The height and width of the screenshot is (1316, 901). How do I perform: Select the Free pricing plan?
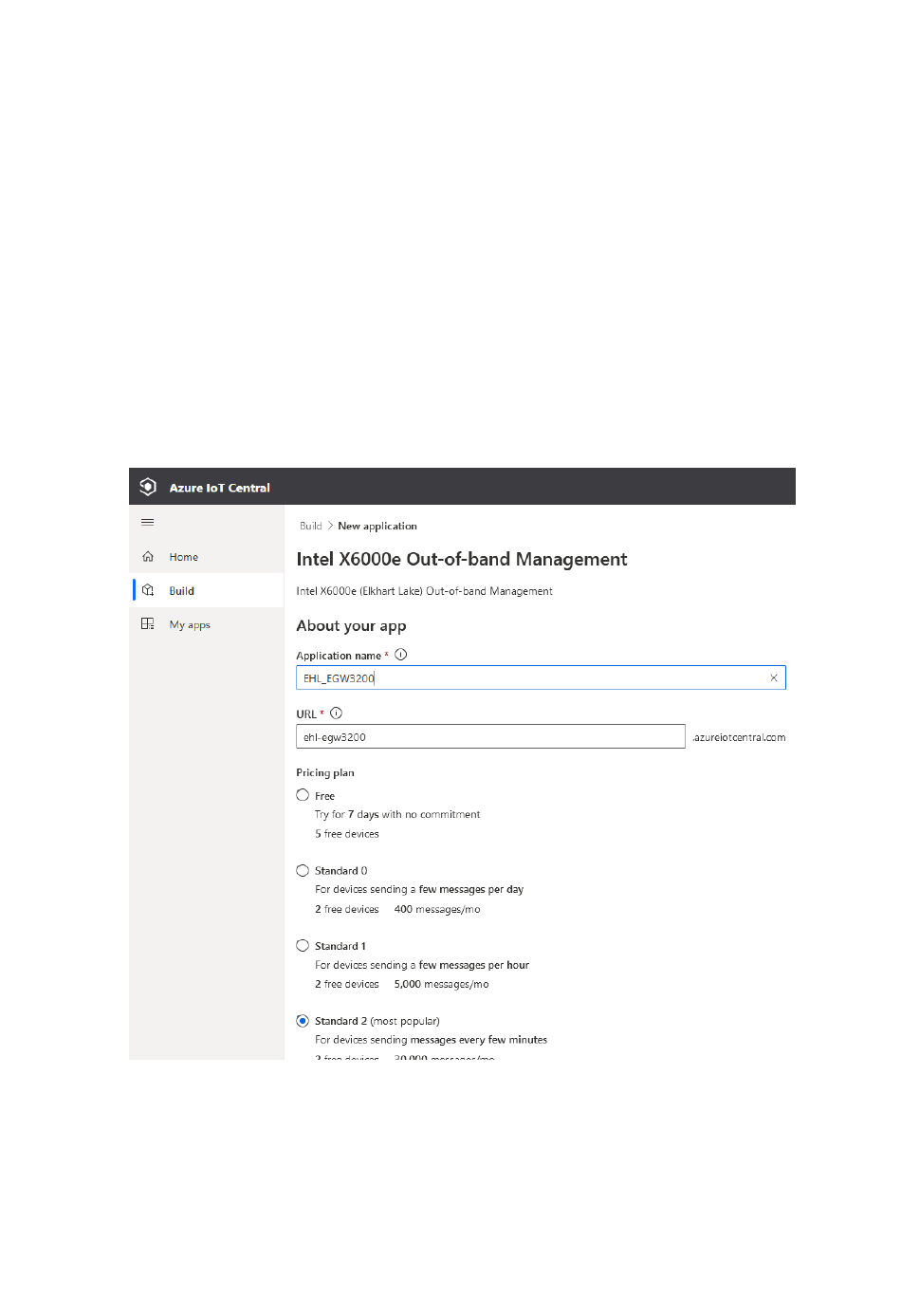pyautogui.click(x=303, y=795)
